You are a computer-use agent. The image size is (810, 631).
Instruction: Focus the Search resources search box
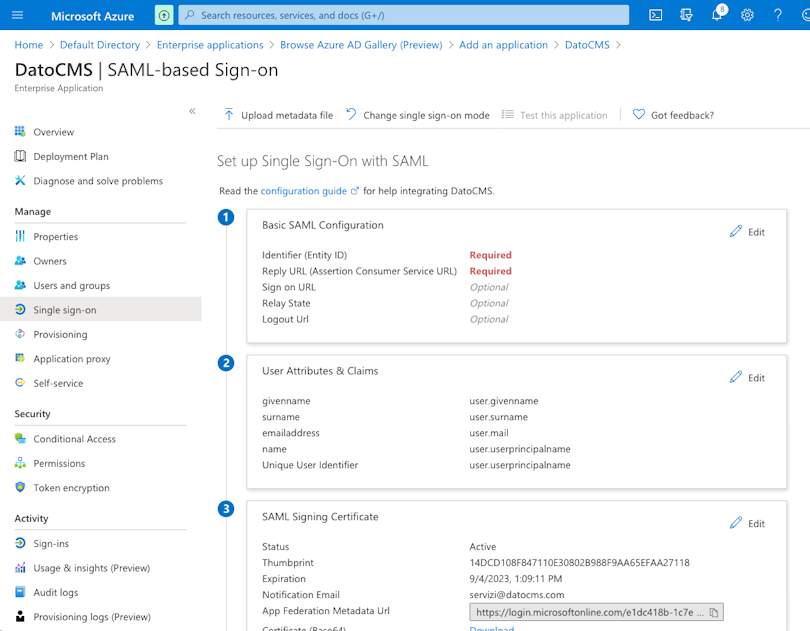click(403, 15)
